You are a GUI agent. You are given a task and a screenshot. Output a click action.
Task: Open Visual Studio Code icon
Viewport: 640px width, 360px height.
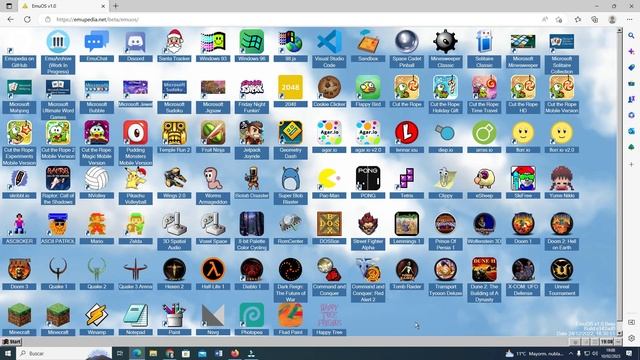coord(329,42)
